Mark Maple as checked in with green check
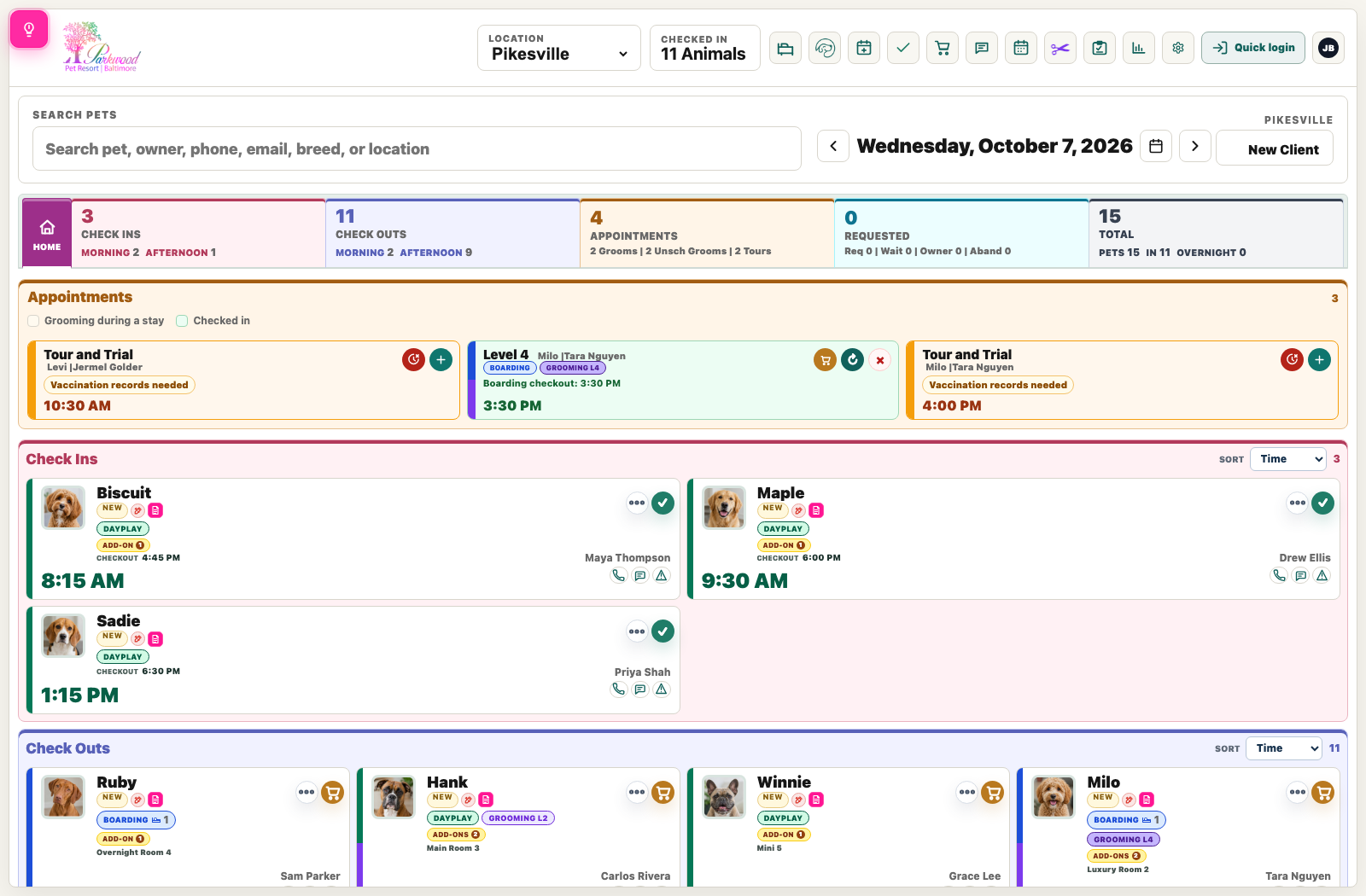 [x=1323, y=503]
